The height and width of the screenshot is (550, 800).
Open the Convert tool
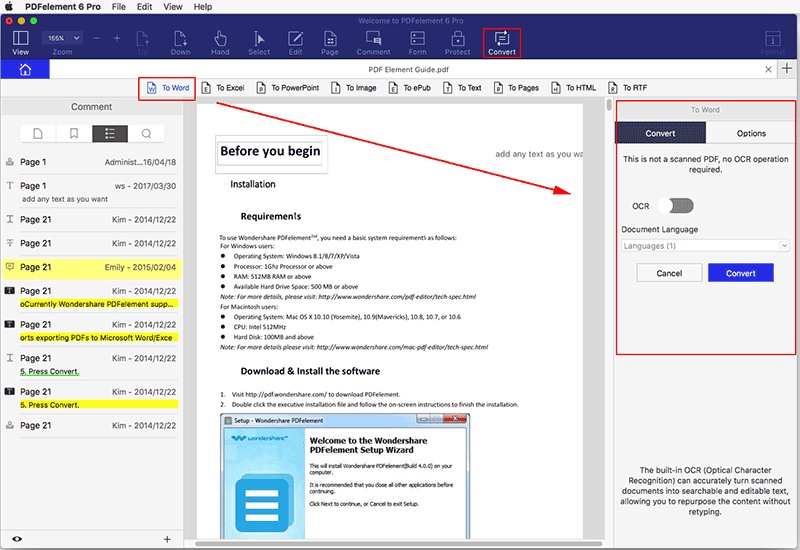[502, 43]
